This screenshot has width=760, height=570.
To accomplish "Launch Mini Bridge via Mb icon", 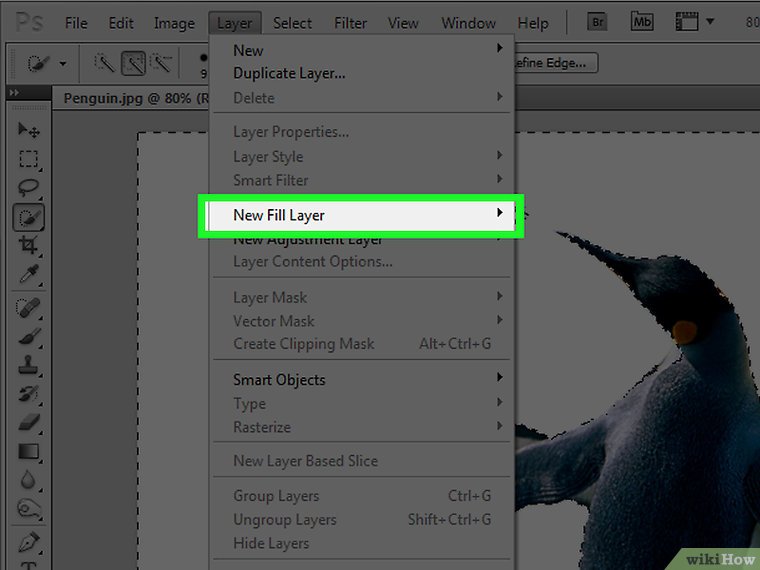I will pos(642,22).
